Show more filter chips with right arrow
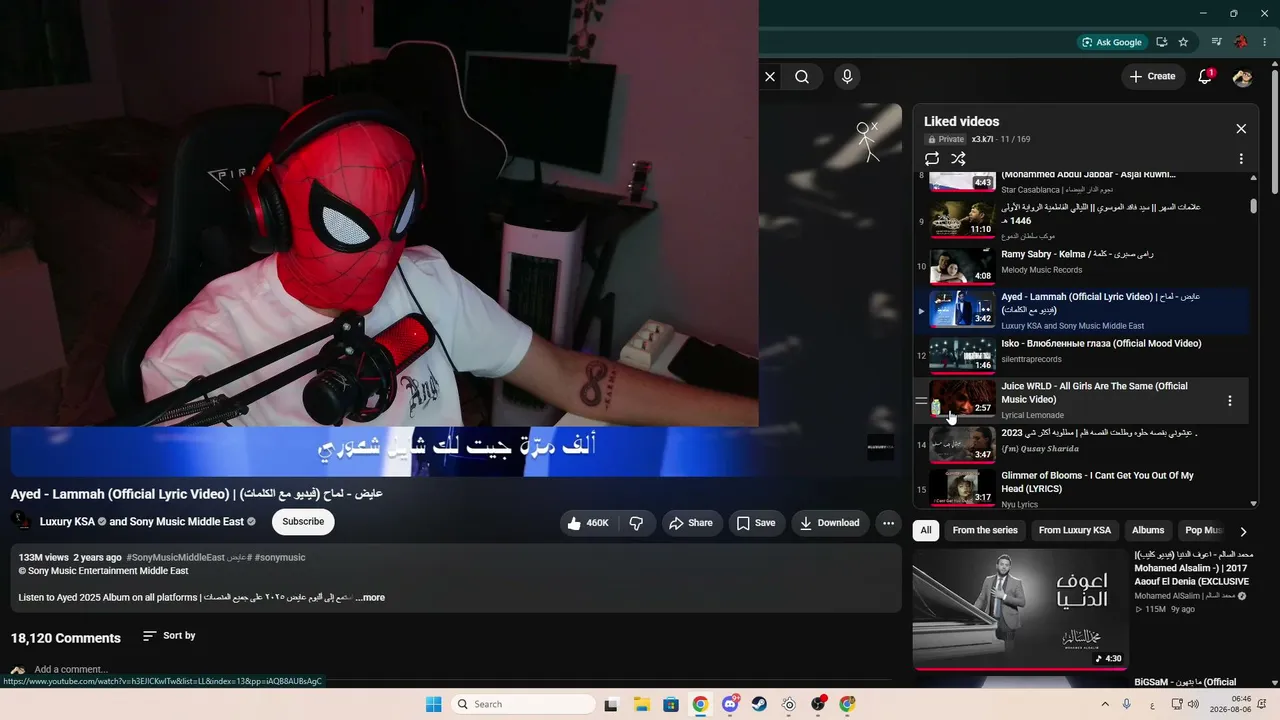This screenshot has width=1280, height=720. point(1243,531)
